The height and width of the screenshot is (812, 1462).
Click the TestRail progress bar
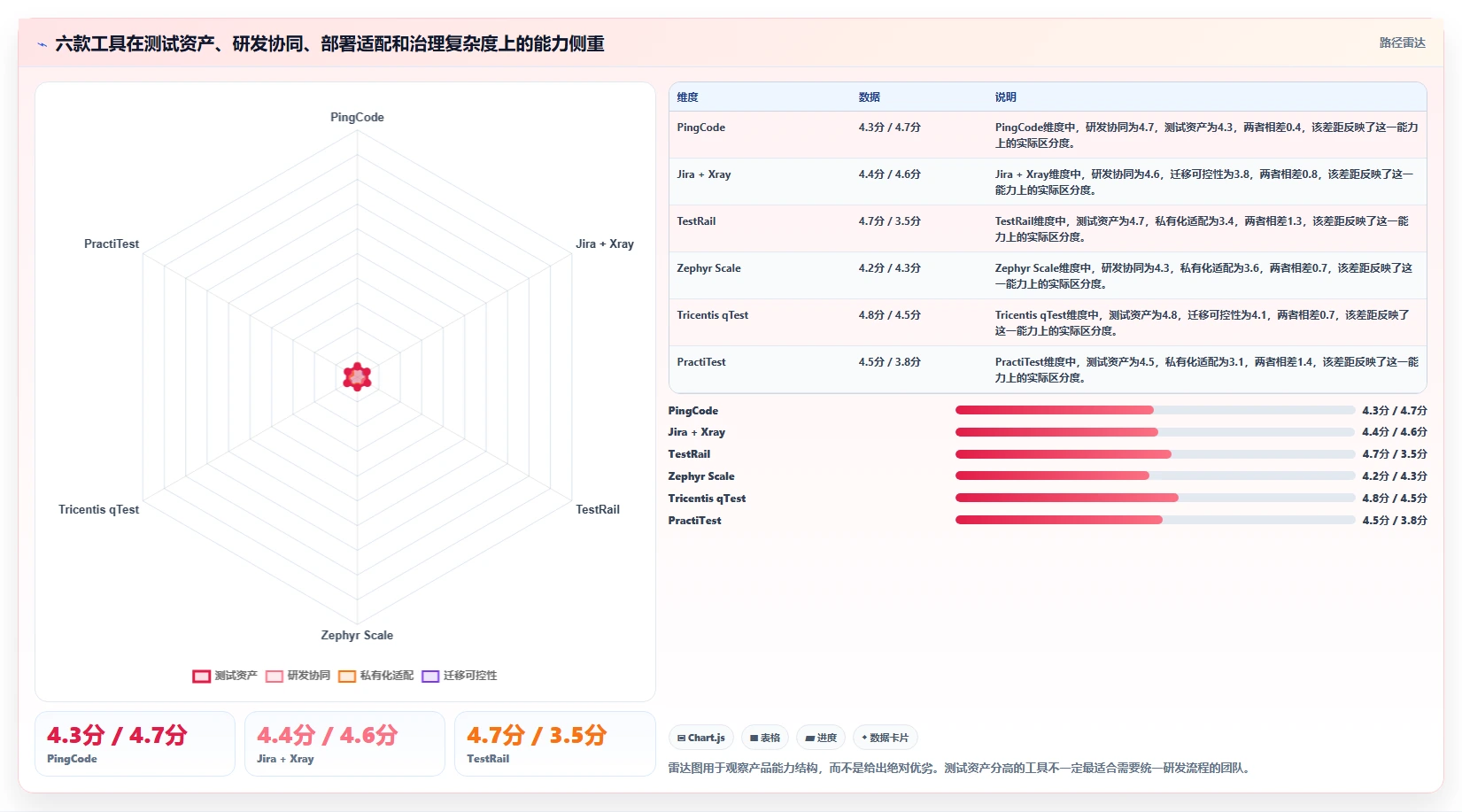coord(1155,454)
